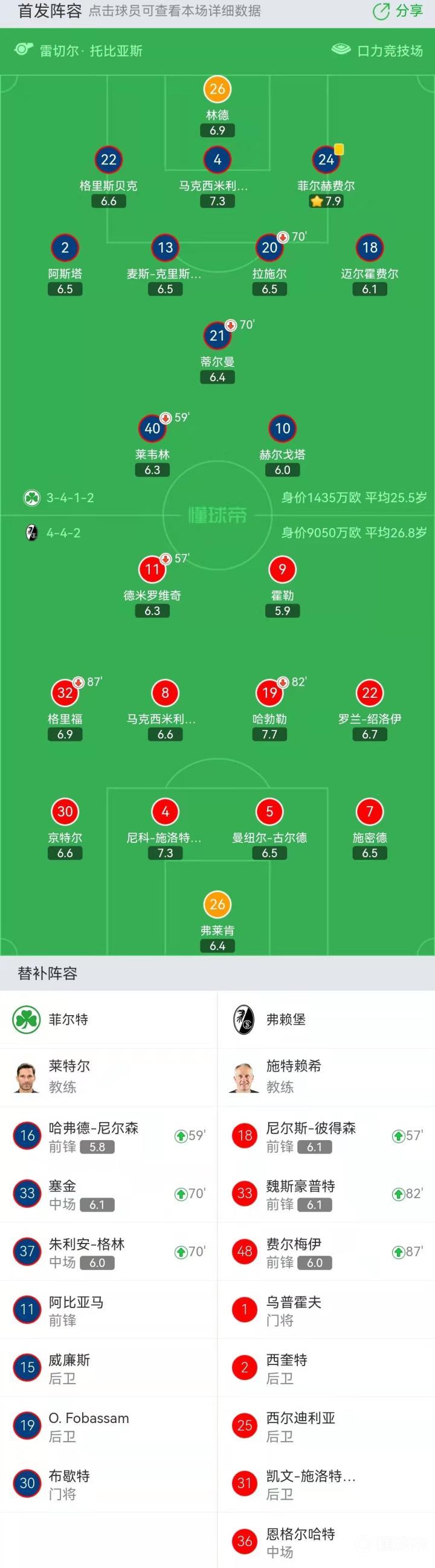Tap Freiburg goalkeeper 弗莱肯 number 26

(x=217, y=904)
